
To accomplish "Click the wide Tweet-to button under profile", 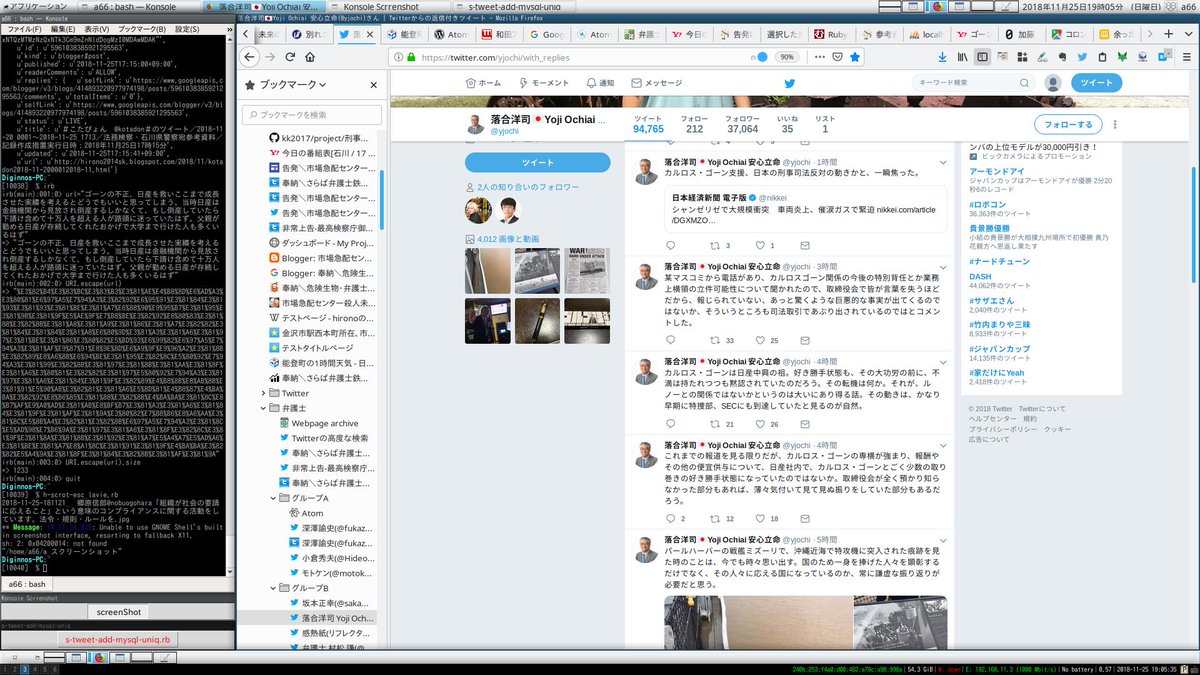I will 537,162.
